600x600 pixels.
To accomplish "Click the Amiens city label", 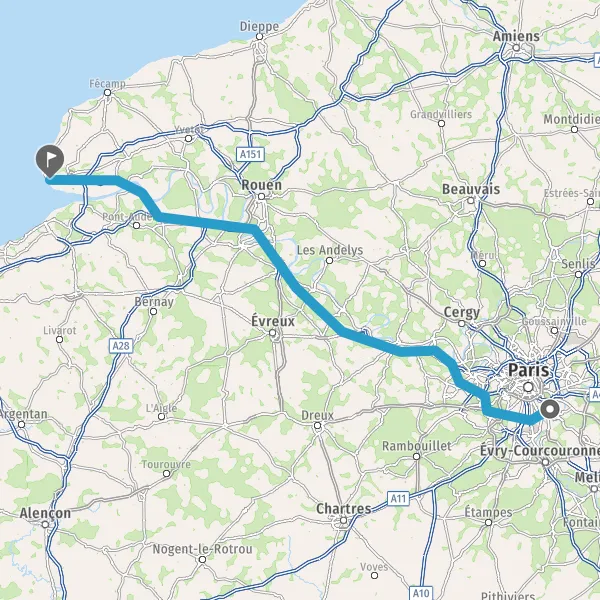I will click(516, 36).
